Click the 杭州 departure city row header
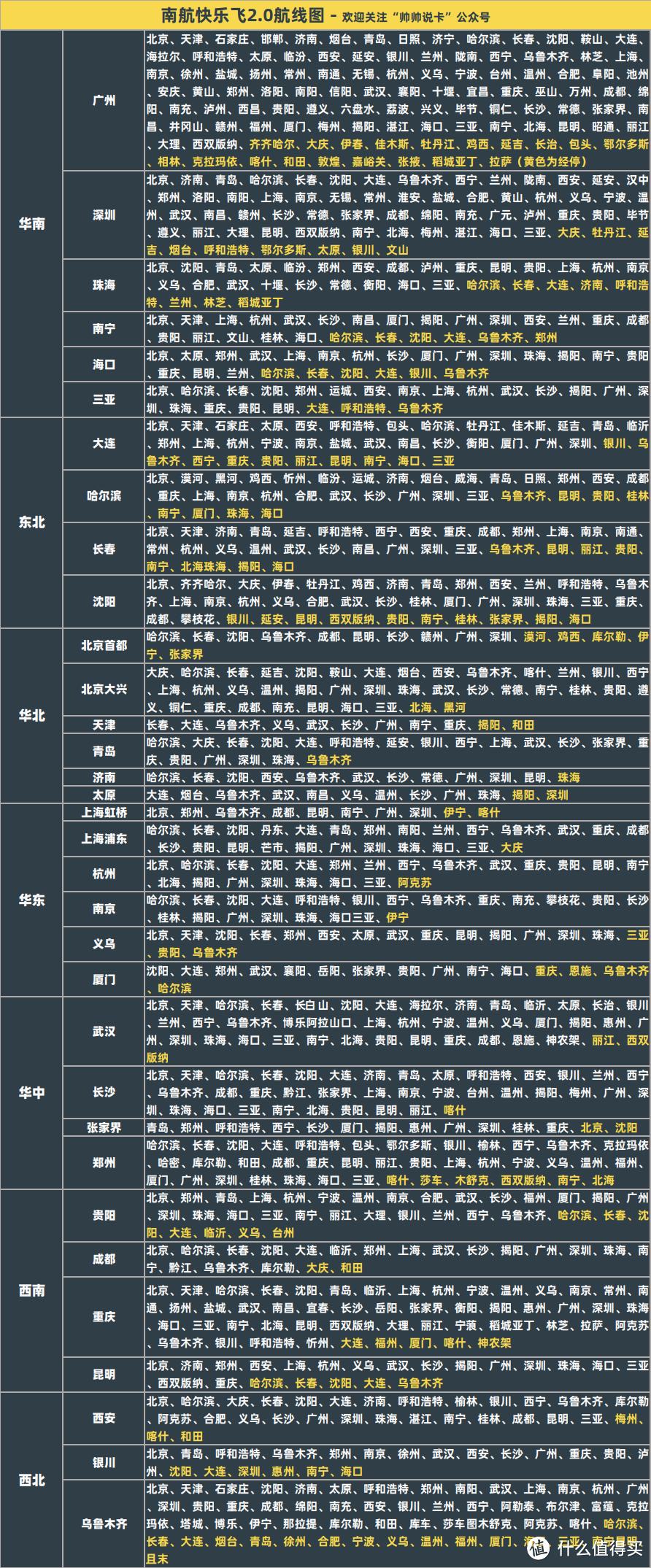 point(104,874)
